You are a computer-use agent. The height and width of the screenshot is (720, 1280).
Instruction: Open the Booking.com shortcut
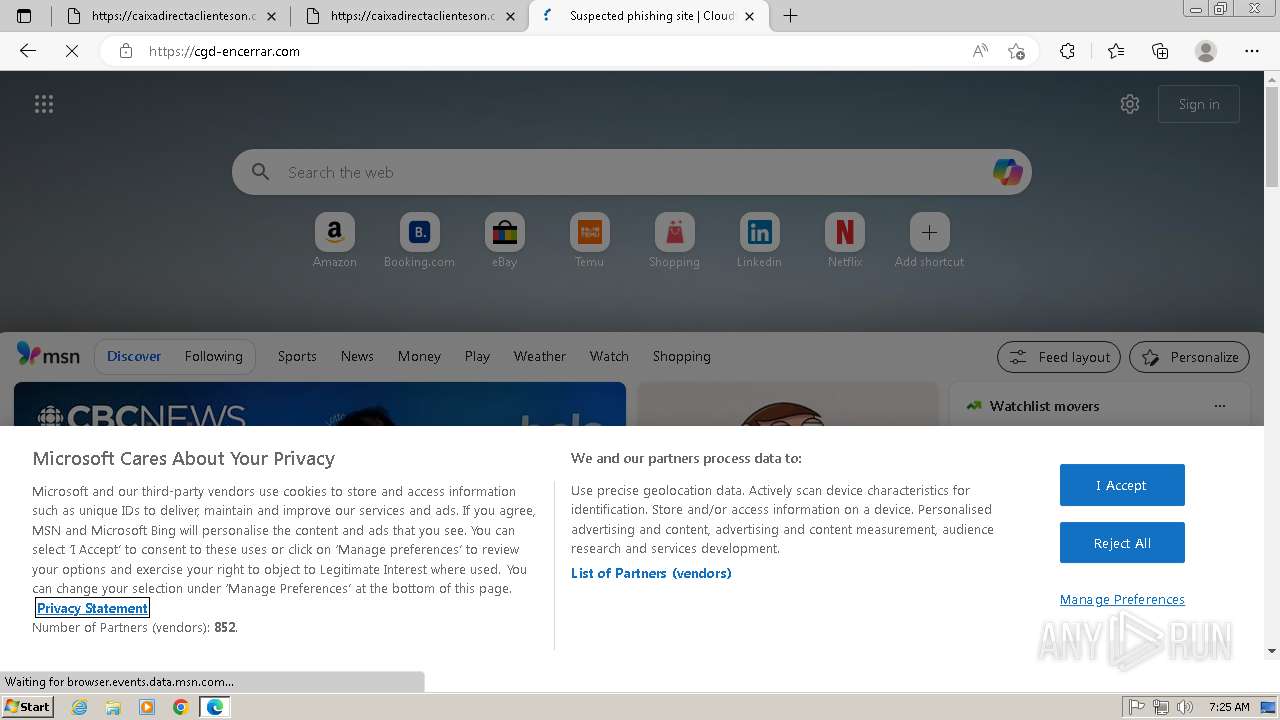coord(419,240)
